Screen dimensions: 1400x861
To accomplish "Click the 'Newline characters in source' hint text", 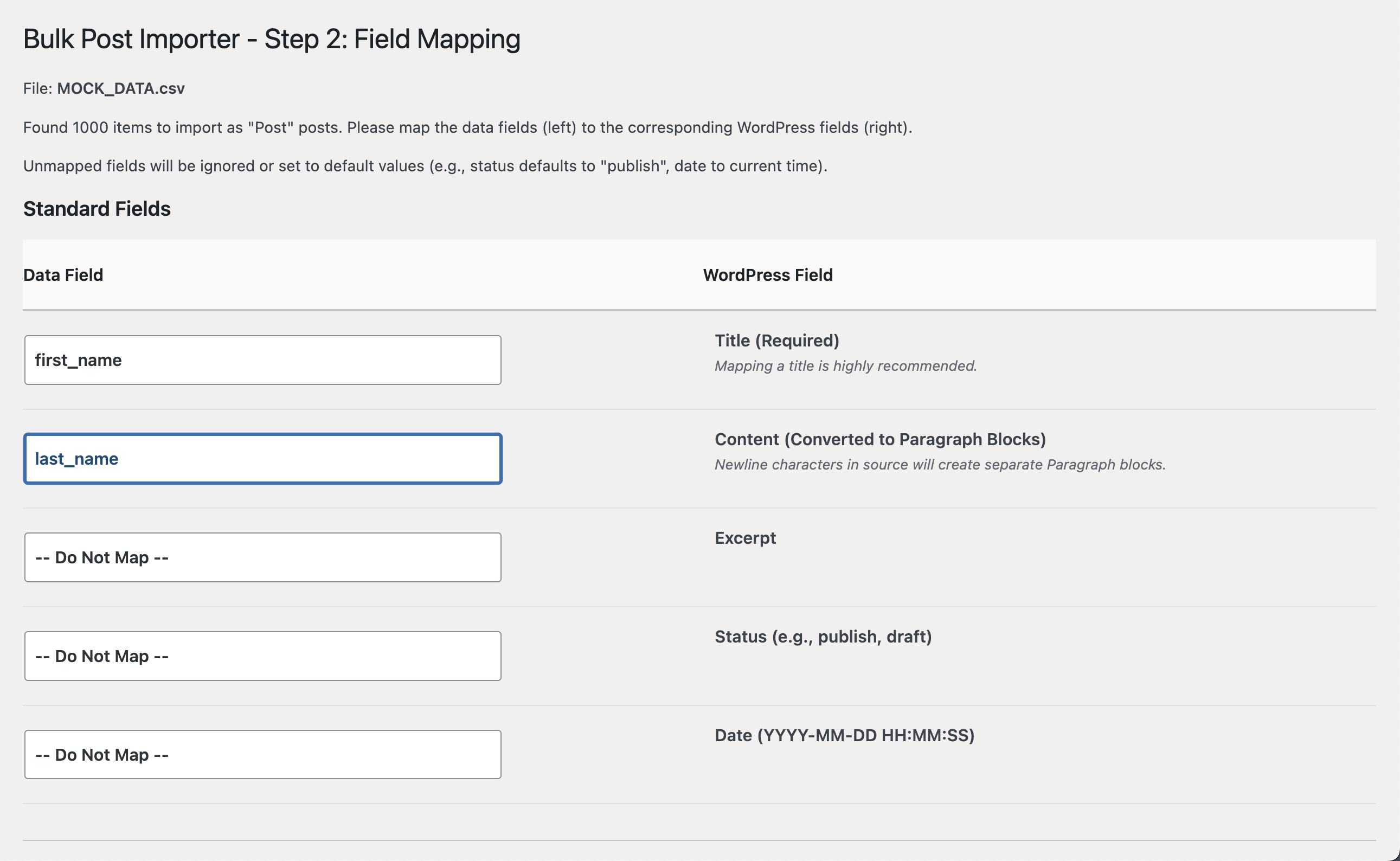I will 940,465.
